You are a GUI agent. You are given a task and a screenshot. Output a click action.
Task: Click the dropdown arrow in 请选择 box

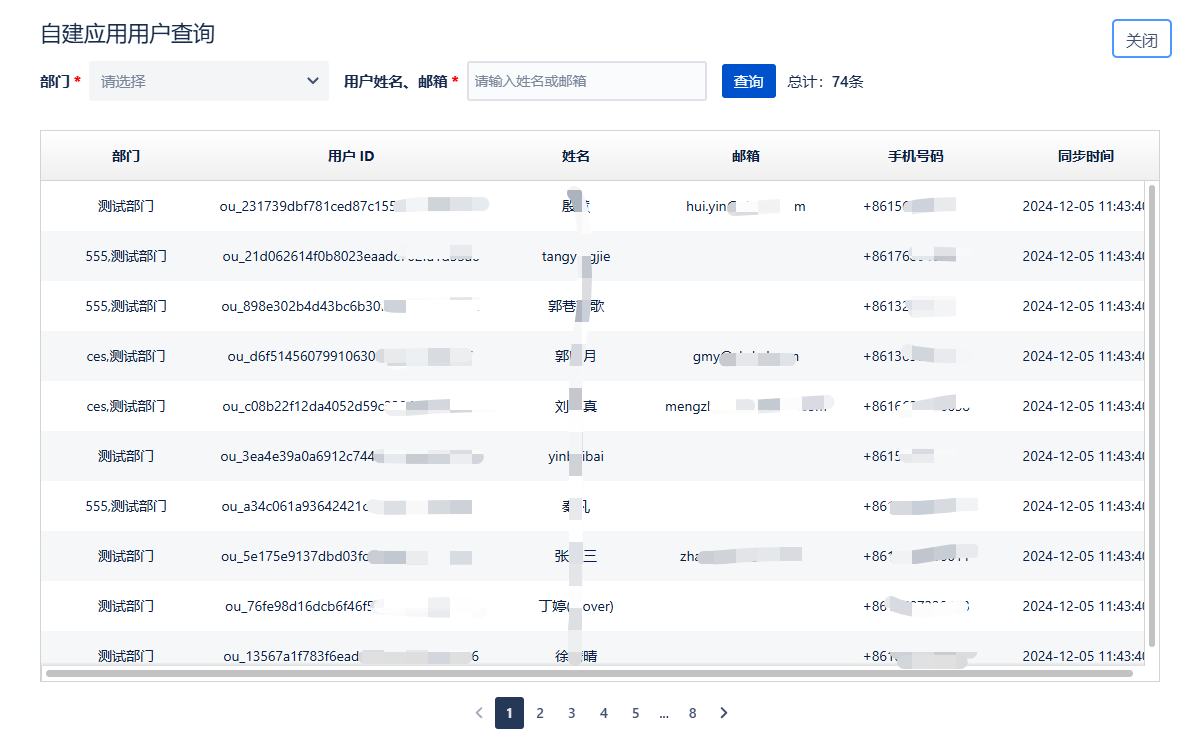[313, 81]
